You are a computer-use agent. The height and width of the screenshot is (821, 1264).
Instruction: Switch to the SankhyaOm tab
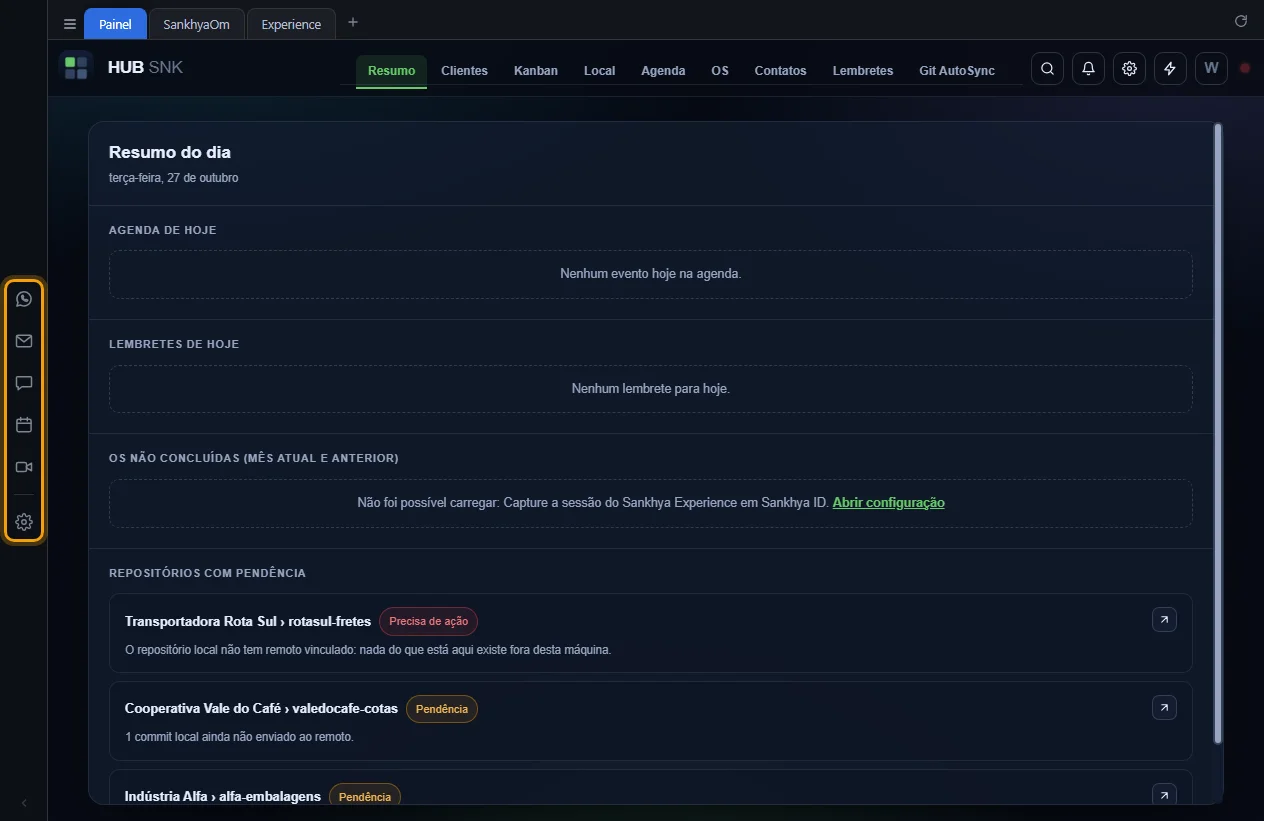click(x=196, y=24)
